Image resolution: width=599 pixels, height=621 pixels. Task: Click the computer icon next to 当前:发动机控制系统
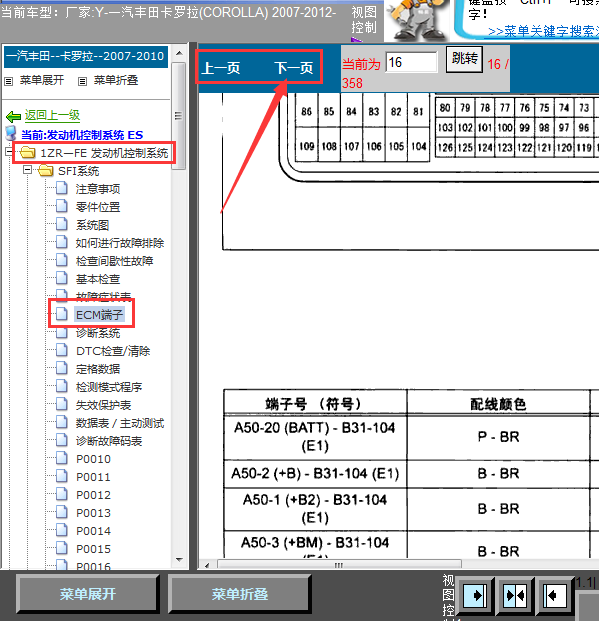coord(11,133)
